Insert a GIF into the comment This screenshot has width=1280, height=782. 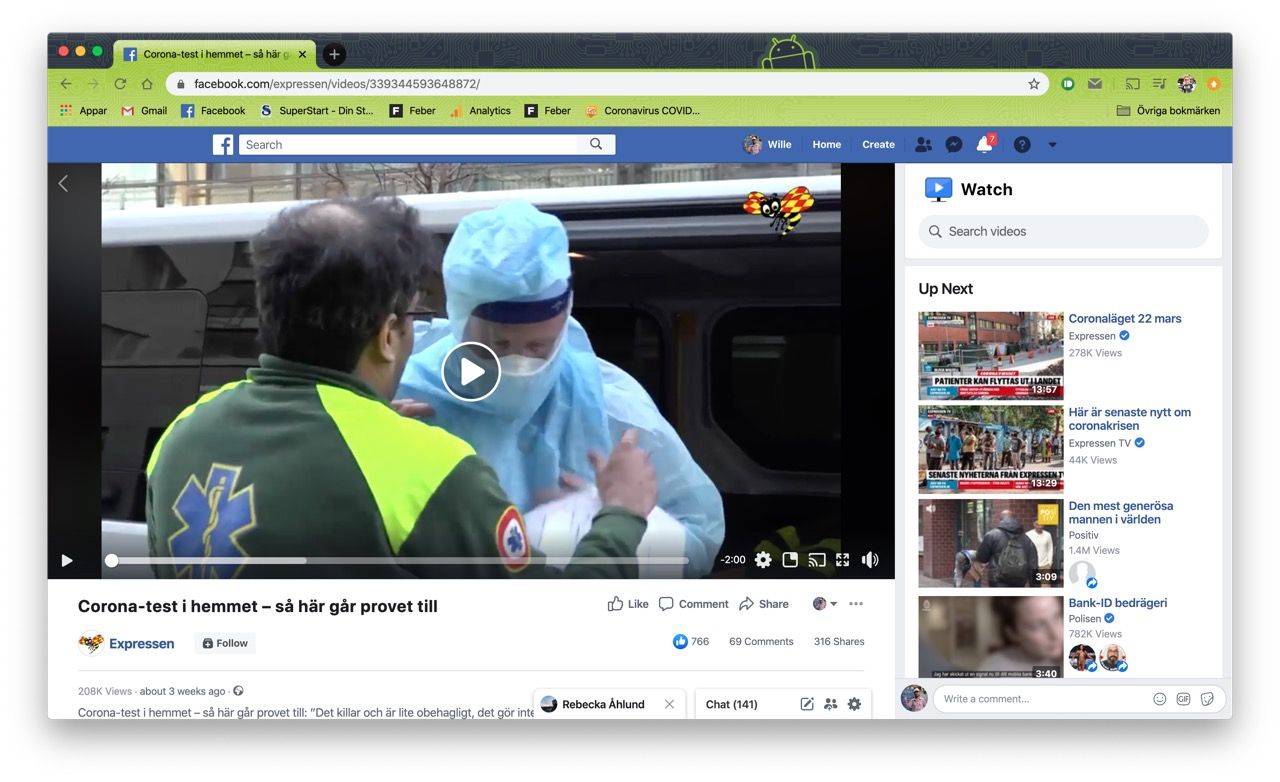[x=1184, y=698]
